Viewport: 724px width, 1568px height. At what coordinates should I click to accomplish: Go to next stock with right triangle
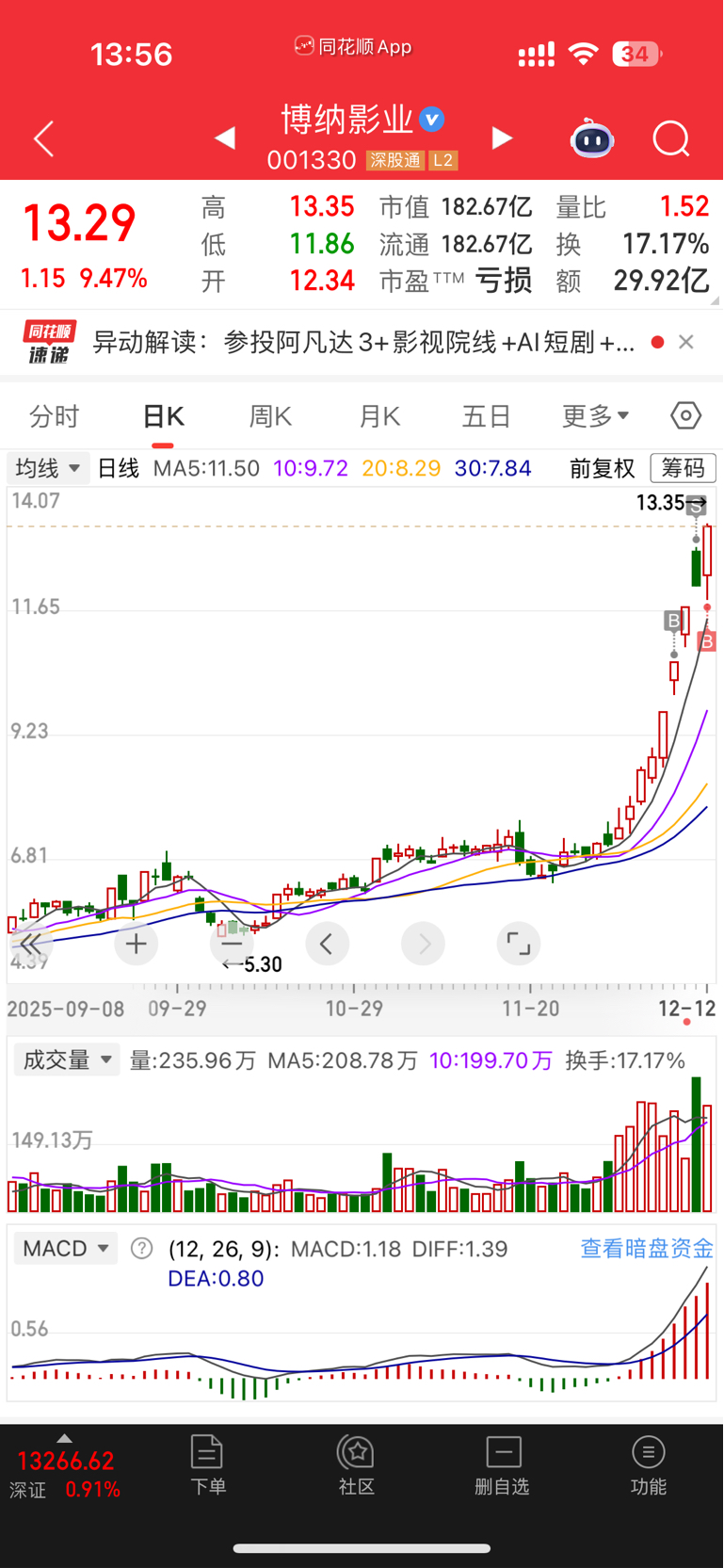pyautogui.click(x=502, y=138)
